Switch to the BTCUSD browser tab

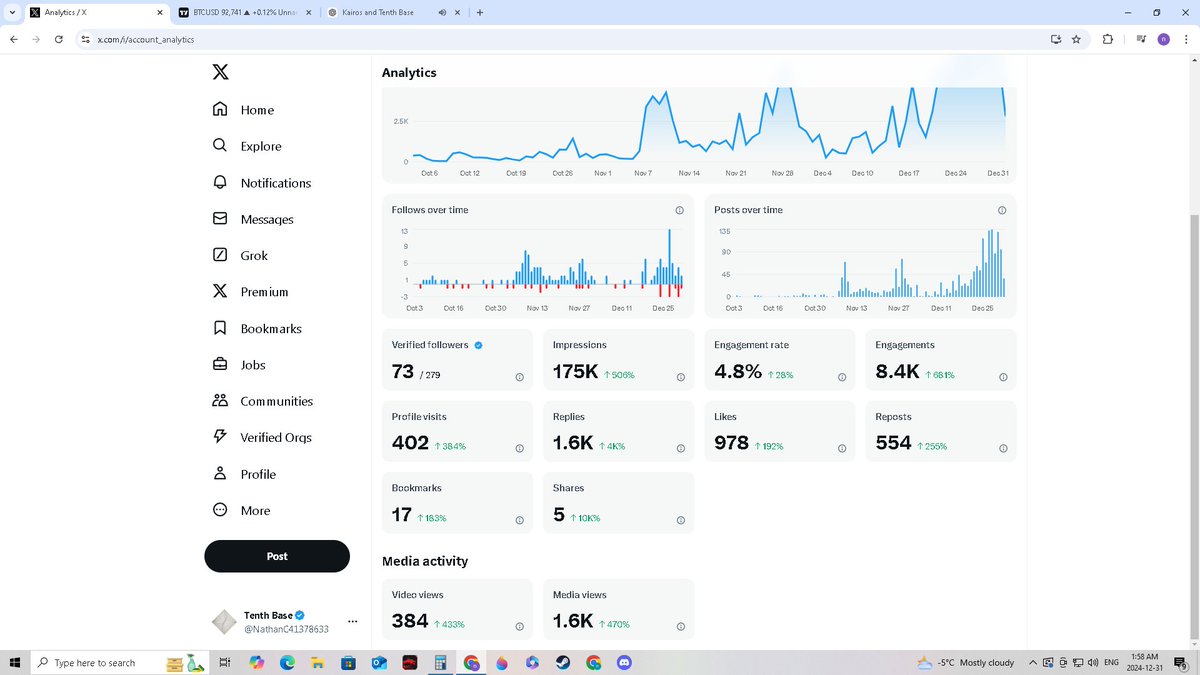click(x=246, y=13)
